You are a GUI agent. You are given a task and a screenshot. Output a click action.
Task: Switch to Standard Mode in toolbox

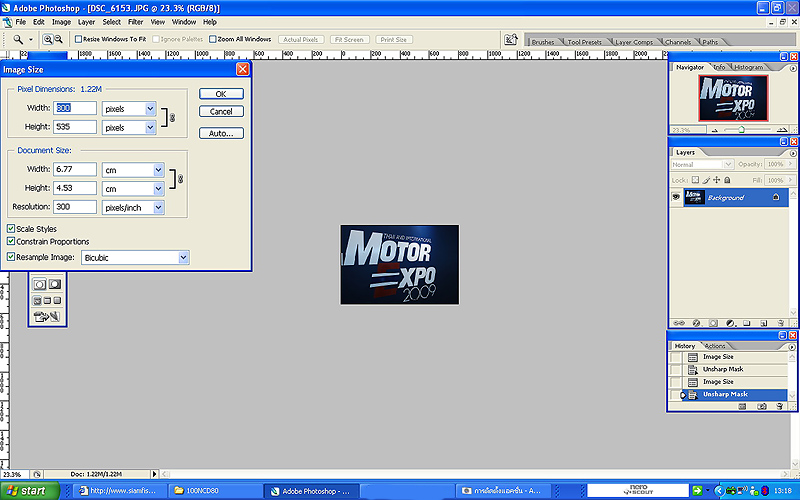tap(39, 285)
